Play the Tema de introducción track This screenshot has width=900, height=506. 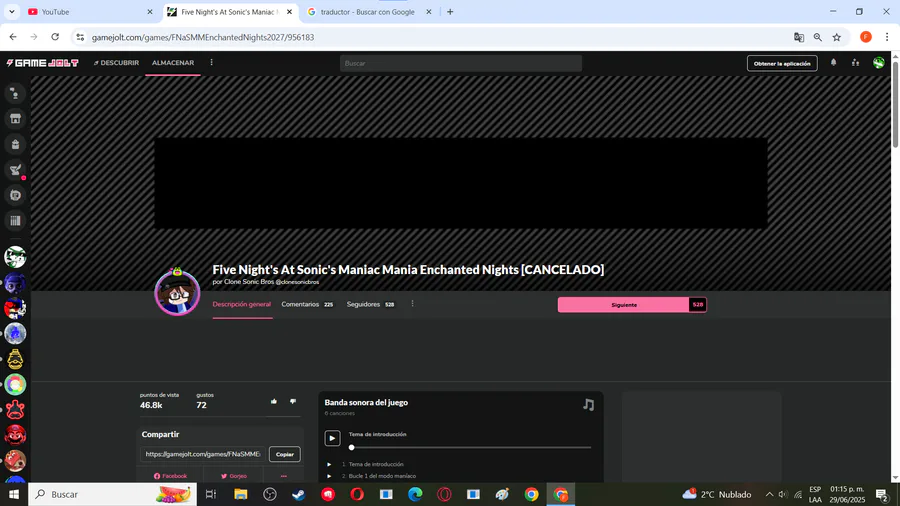tap(332, 438)
